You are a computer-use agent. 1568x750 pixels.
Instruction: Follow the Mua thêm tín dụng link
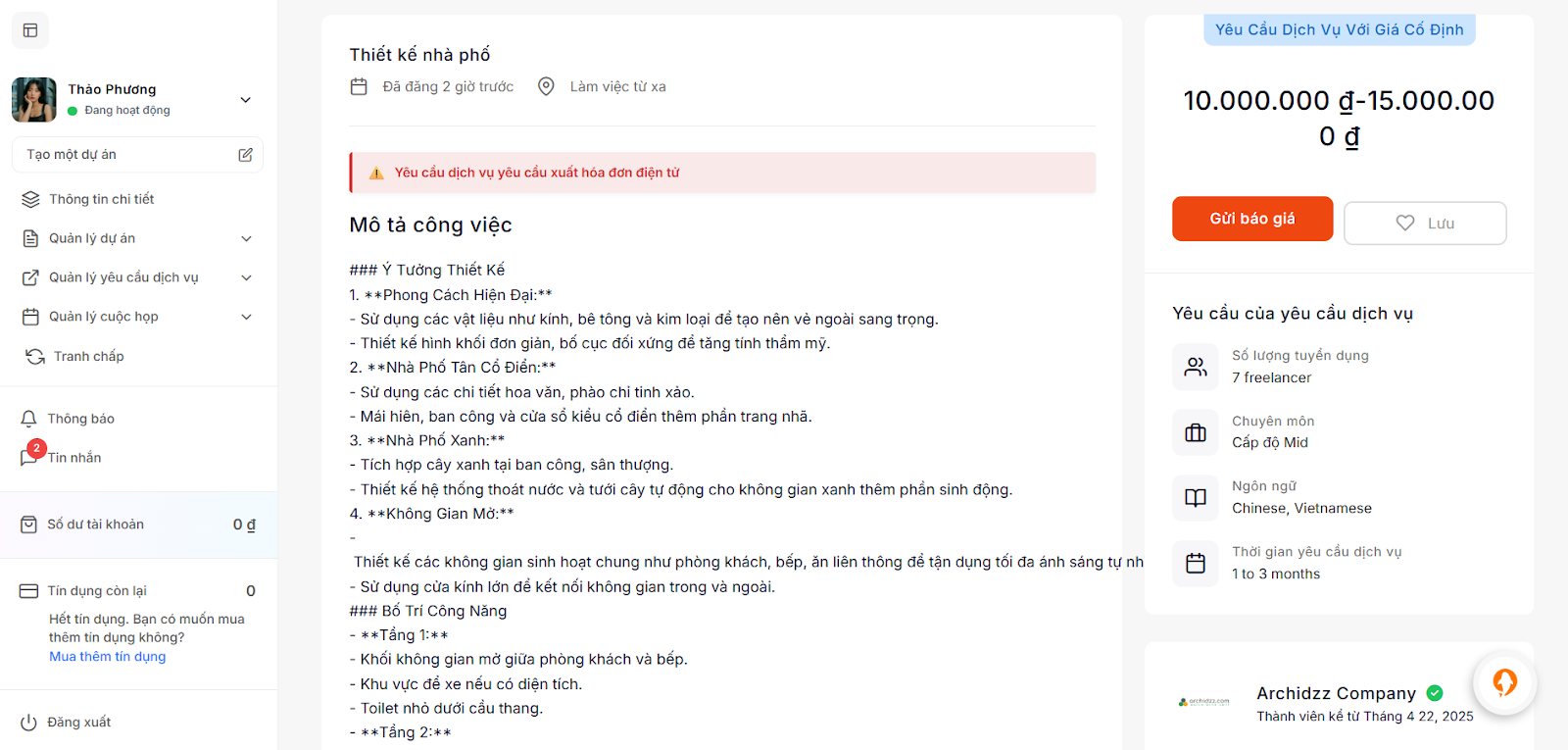(x=108, y=657)
